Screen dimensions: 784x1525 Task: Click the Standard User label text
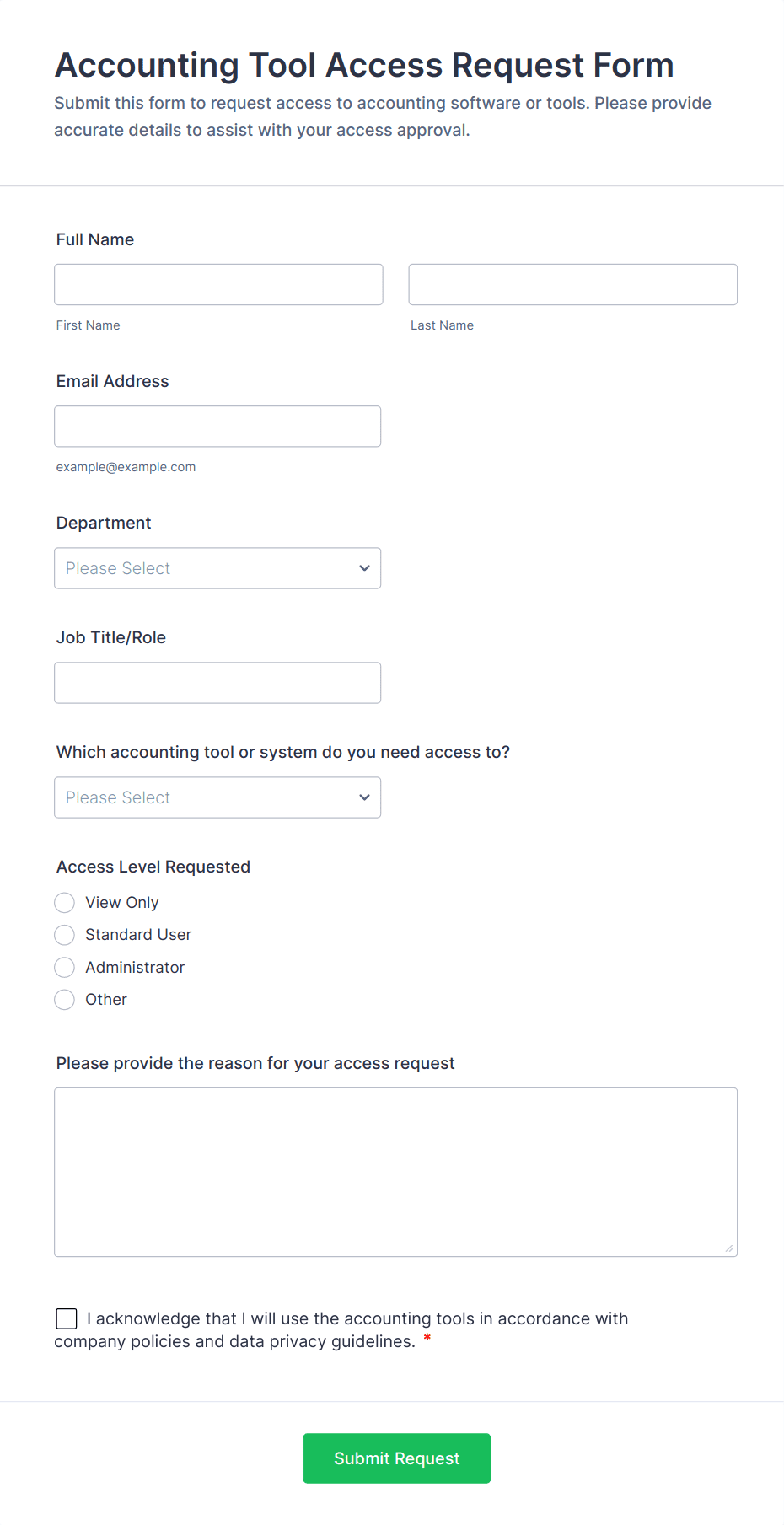tap(138, 935)
